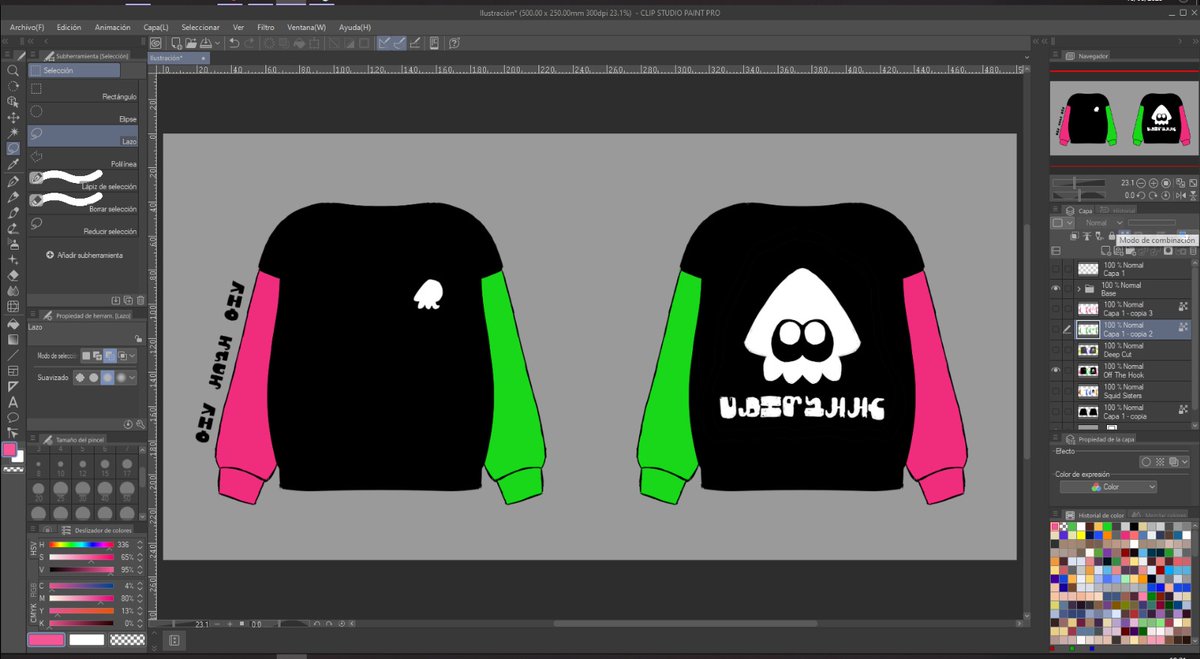Screen dimensions: 1200x659
Task: Select the Elipse selection subtool
Action: (83, 115)
